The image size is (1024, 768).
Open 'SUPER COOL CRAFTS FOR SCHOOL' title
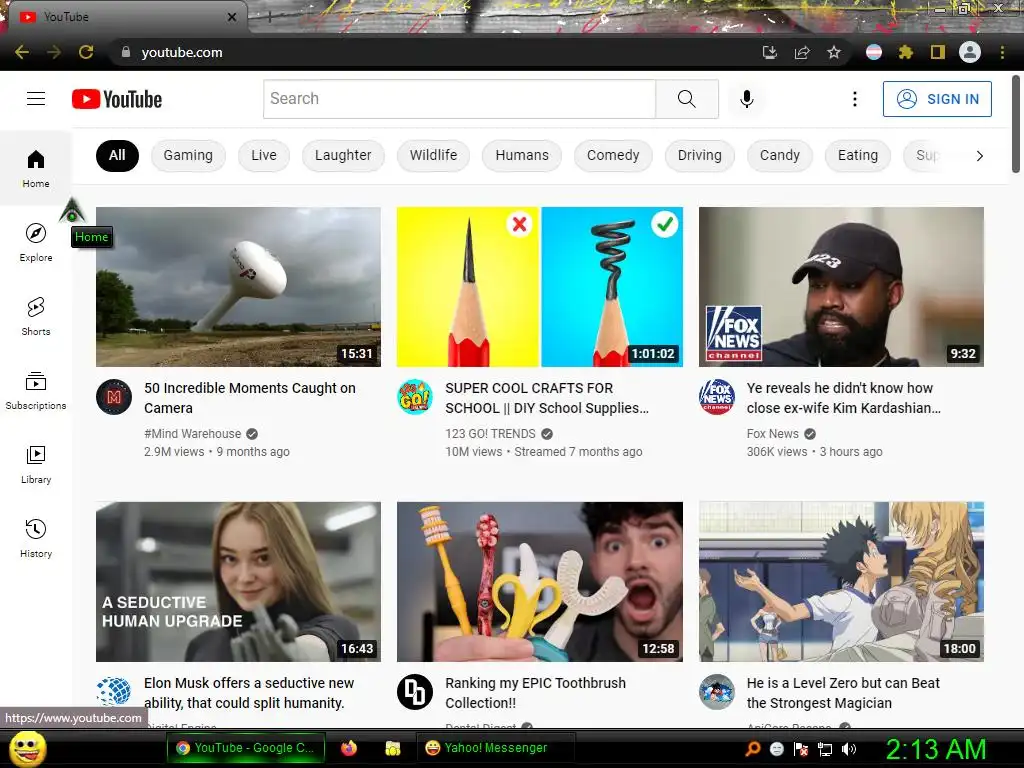(x=547, y=398)
